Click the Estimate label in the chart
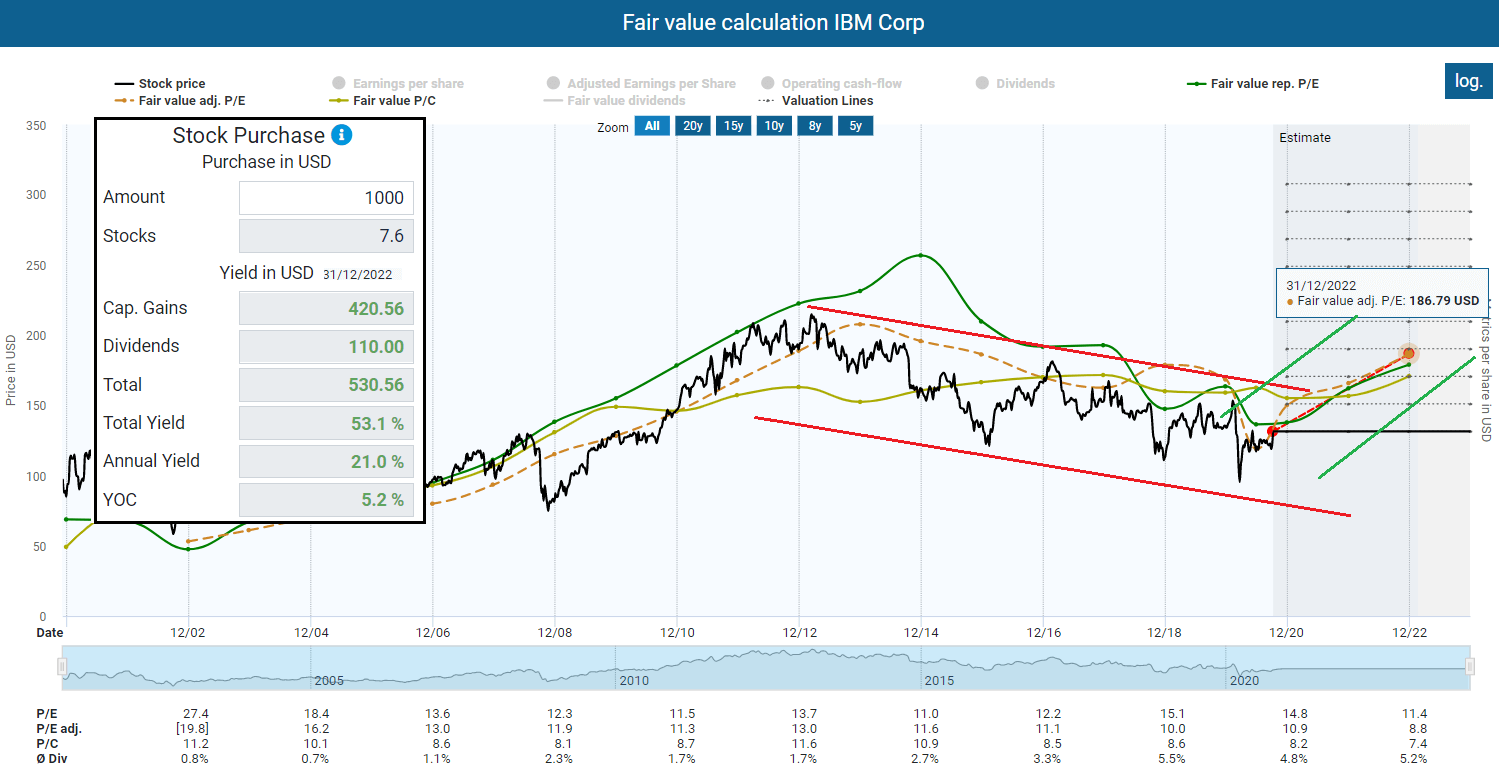Viewport: 1499px width, 777px height. click(x=1305, y=138)
